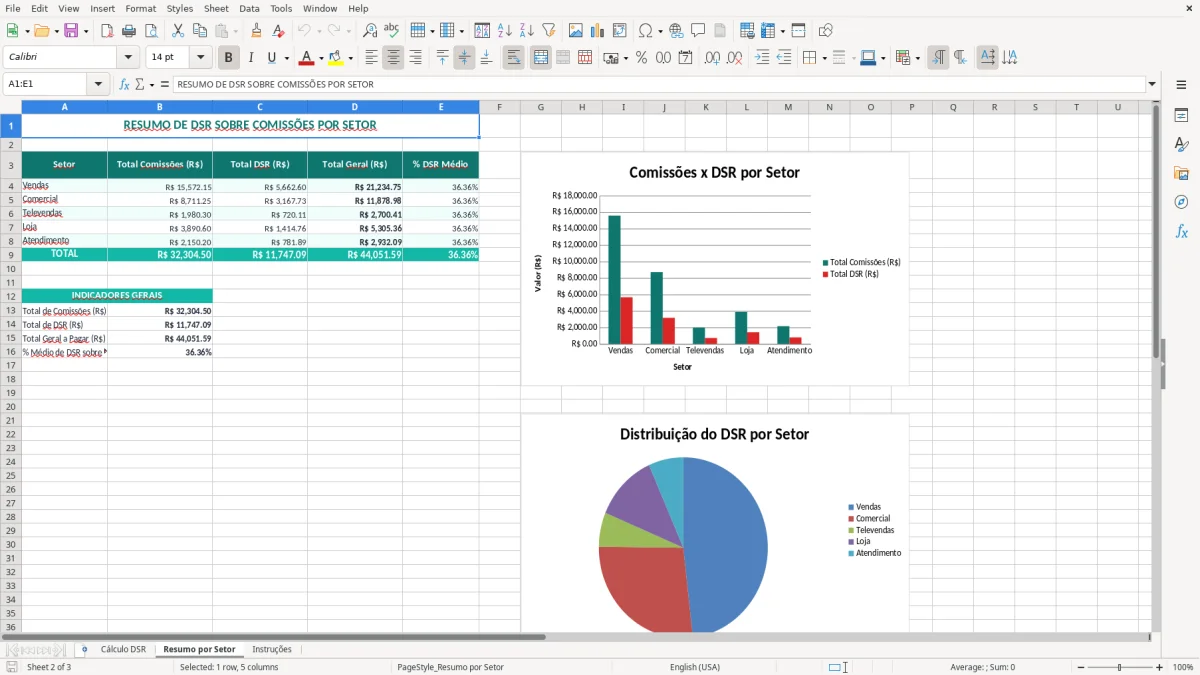The image size is (1200, 675).
Task: Click the Sheet 2 of 3 status field
Action: pyautogui.click(x=49, y=667)
